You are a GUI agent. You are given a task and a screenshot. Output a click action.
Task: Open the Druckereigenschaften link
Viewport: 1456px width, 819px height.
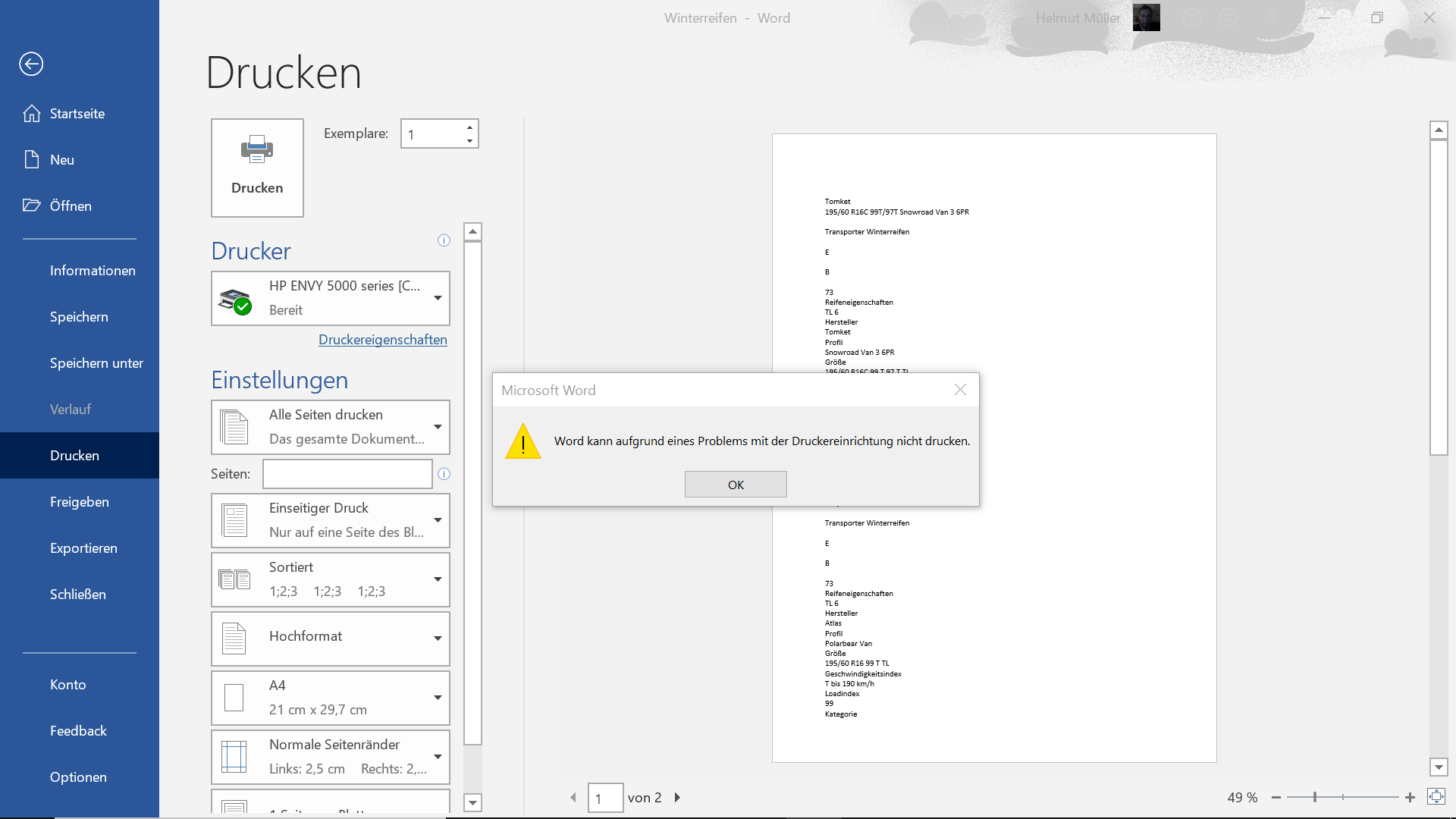point(382,340)
